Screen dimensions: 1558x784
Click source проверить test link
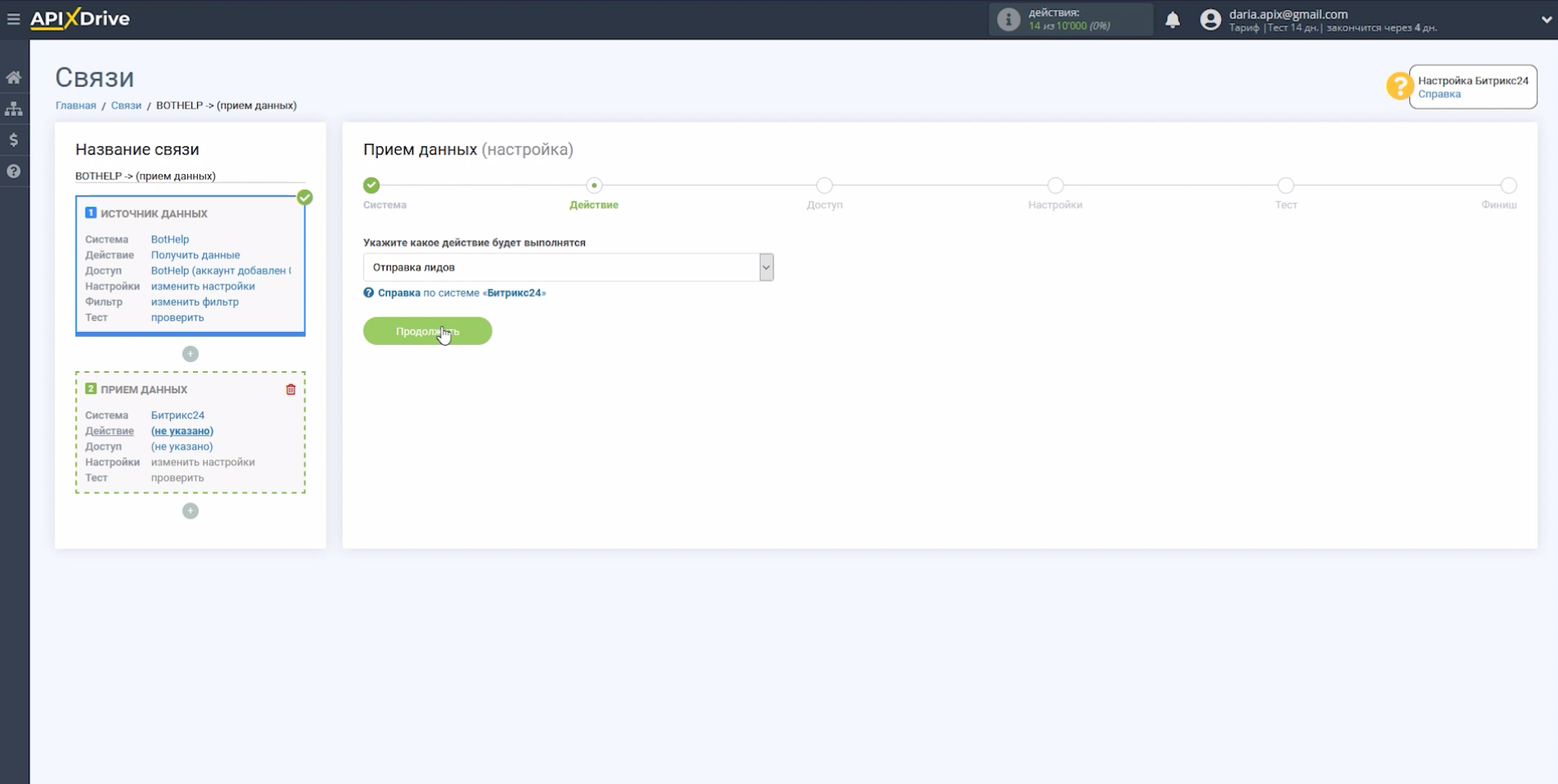177,317
